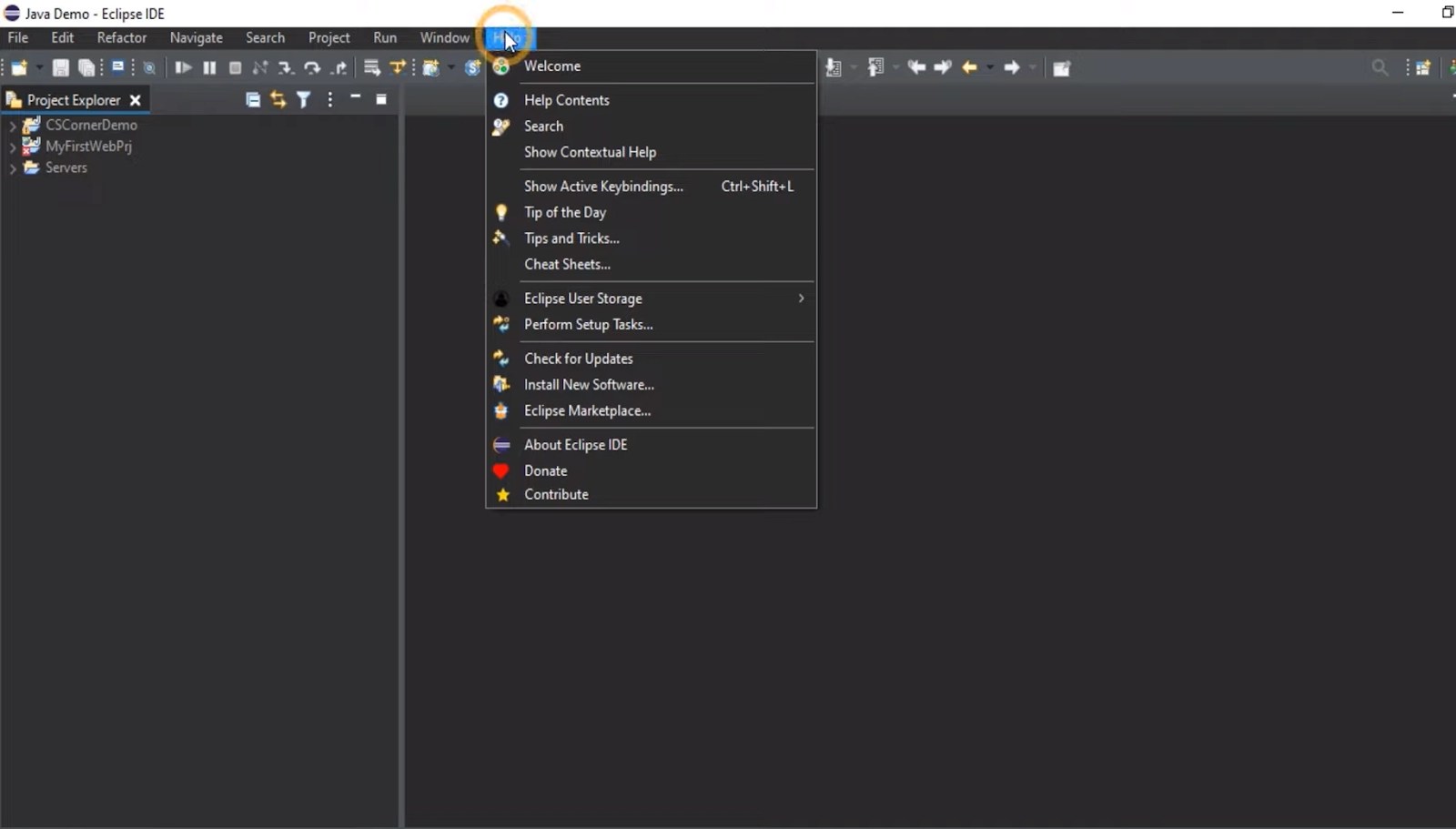Choose About Eclipse IDE
The width and height of the screenshot is (1456, 829).
point(651,445)
